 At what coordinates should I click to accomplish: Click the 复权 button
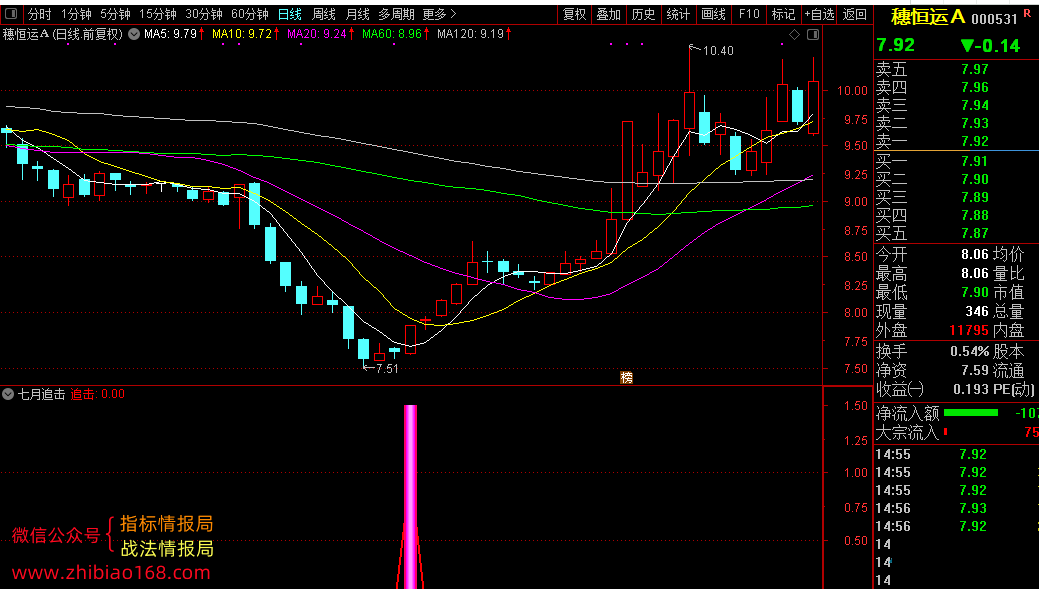click(574, 14)
